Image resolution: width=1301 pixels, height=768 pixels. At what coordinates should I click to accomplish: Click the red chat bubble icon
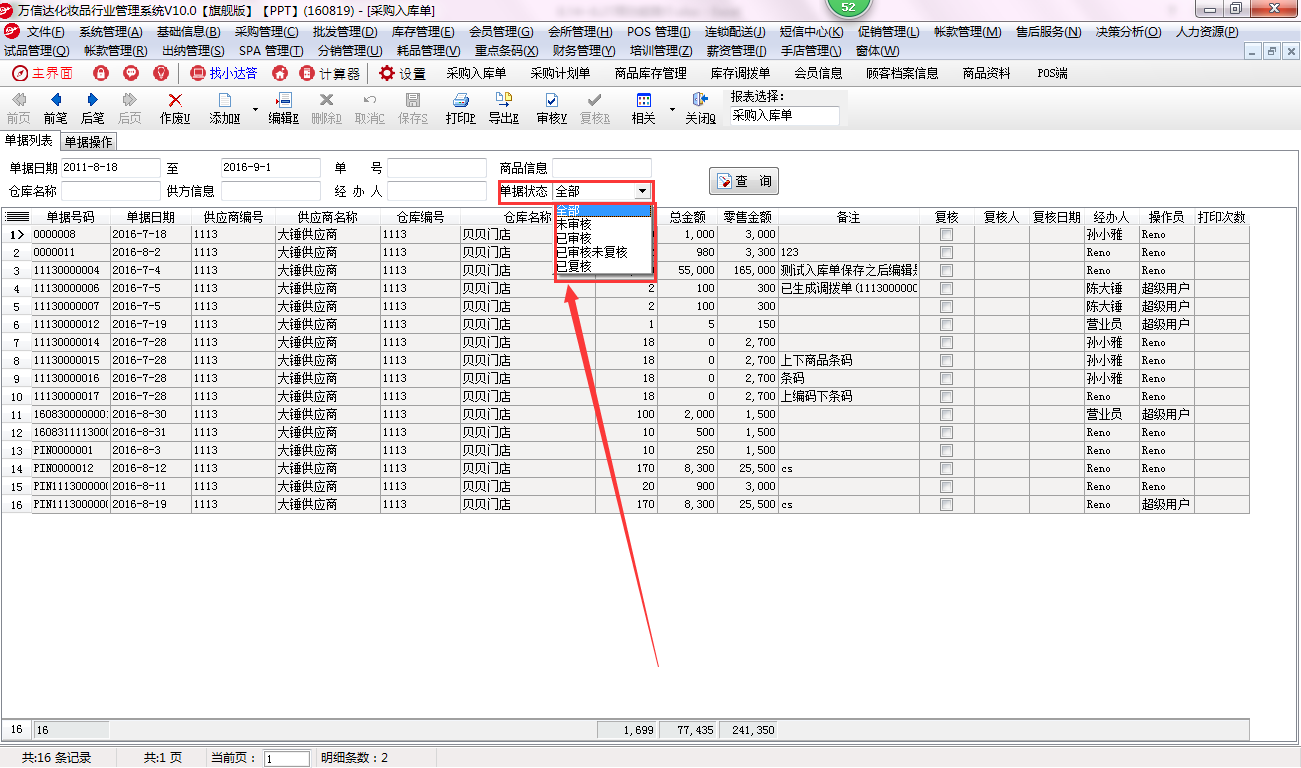point(131,73)
